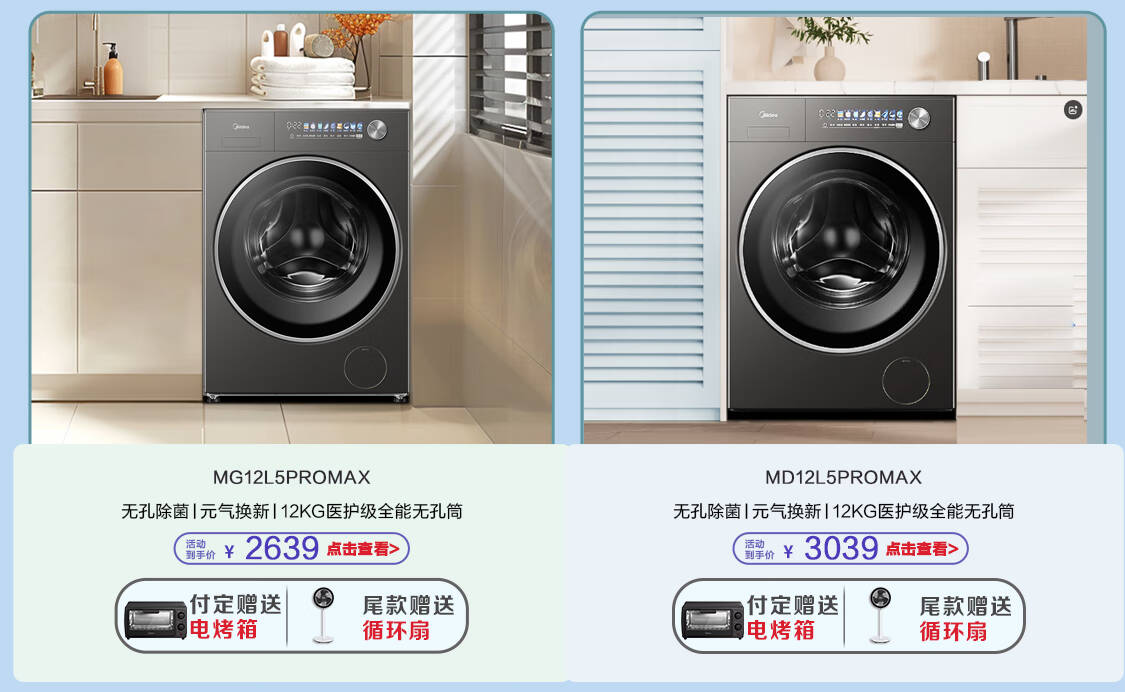Click 点击查看 next to price 2639

pos(362,549)
